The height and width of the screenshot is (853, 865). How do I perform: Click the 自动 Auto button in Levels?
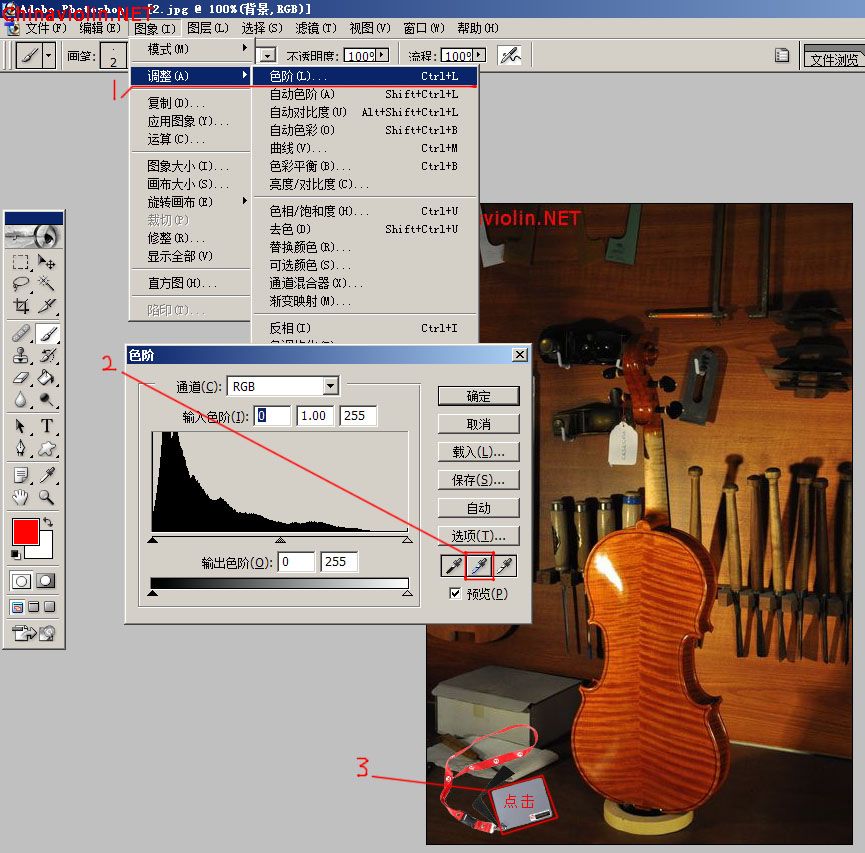(x=478, y=508)
